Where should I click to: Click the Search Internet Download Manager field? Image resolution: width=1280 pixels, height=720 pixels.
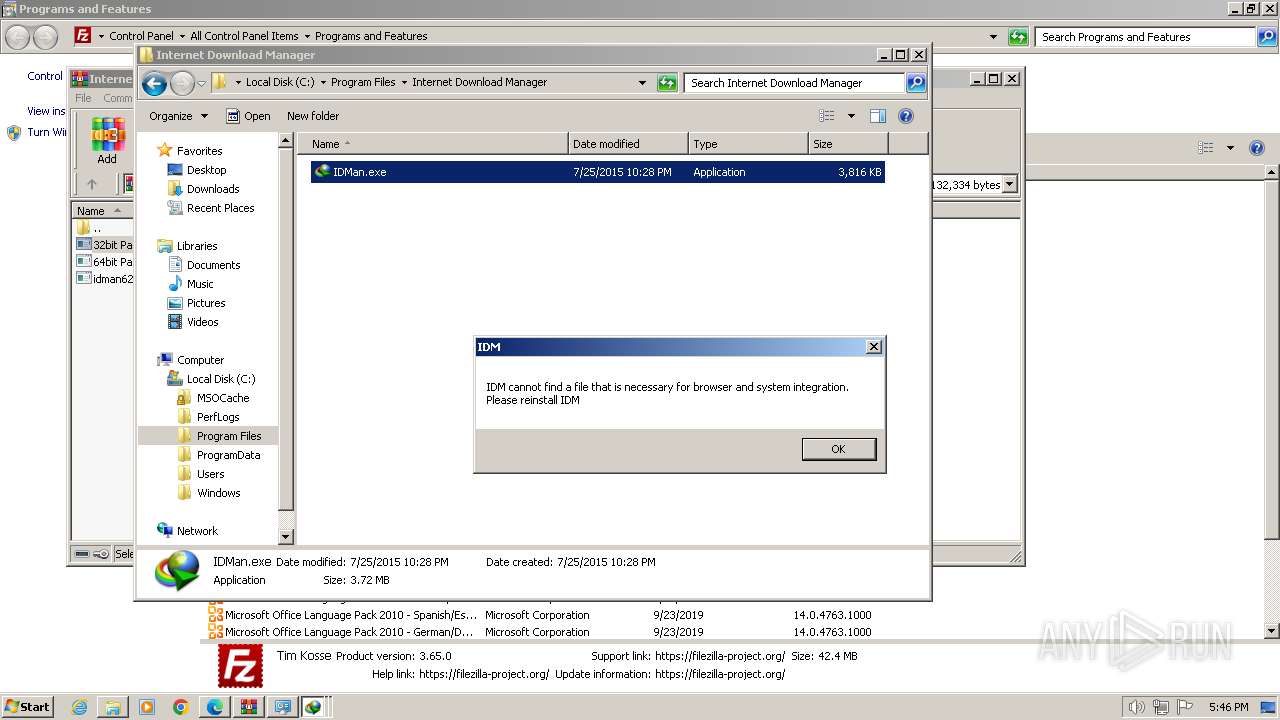[795, 83]
